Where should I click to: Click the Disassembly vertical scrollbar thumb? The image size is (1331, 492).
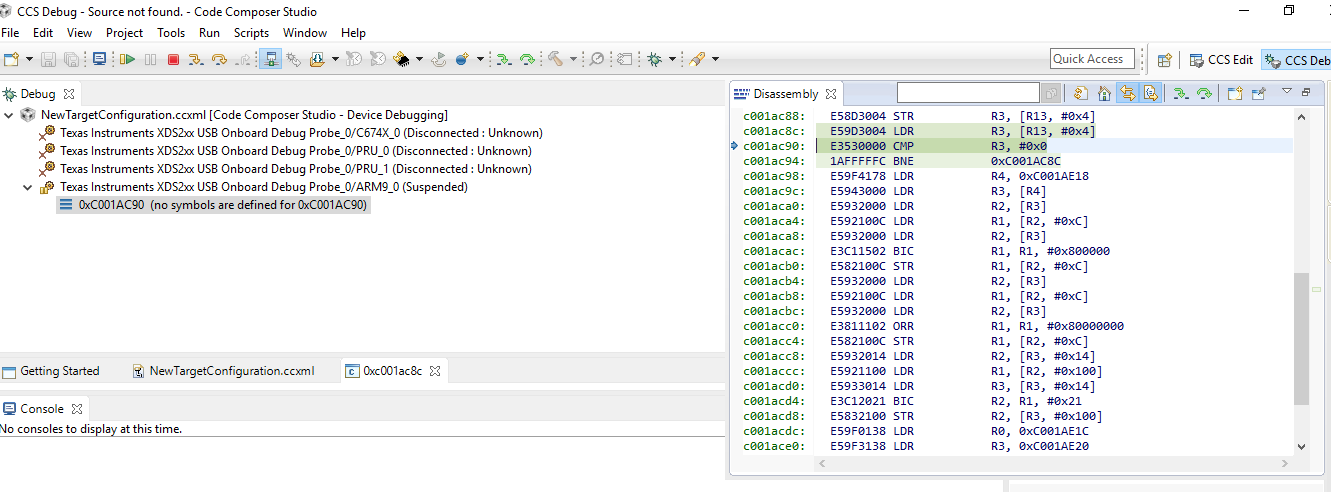(x=1301, y=339)
